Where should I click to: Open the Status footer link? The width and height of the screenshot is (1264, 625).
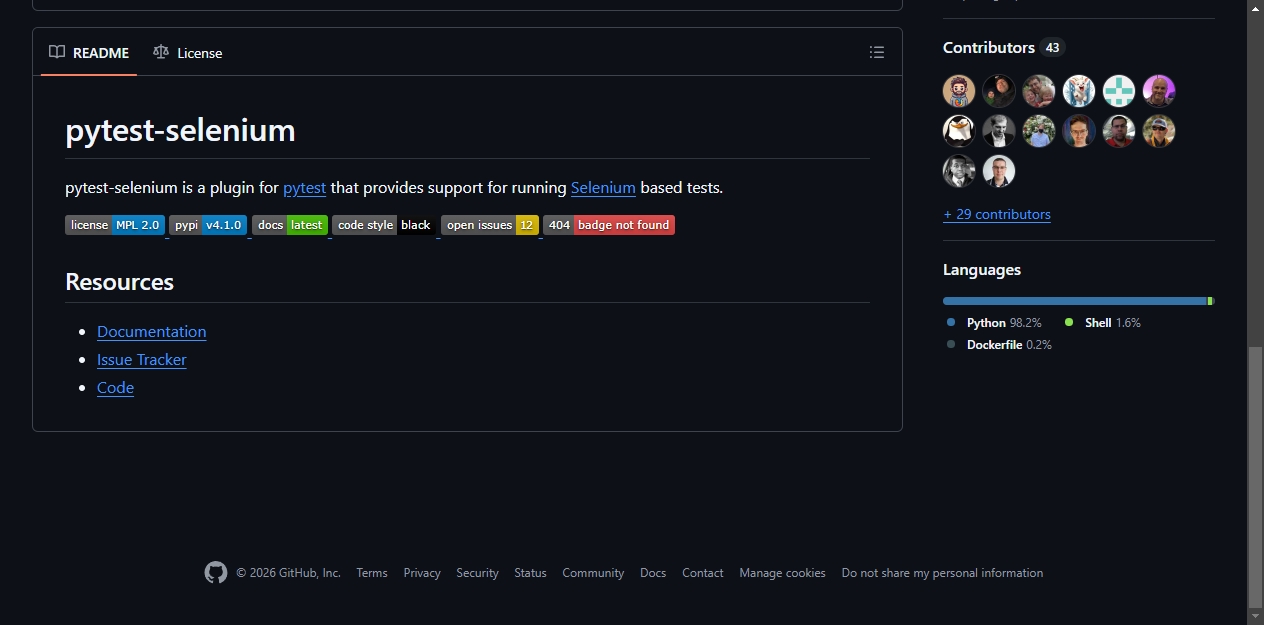[x=530, y=573]
